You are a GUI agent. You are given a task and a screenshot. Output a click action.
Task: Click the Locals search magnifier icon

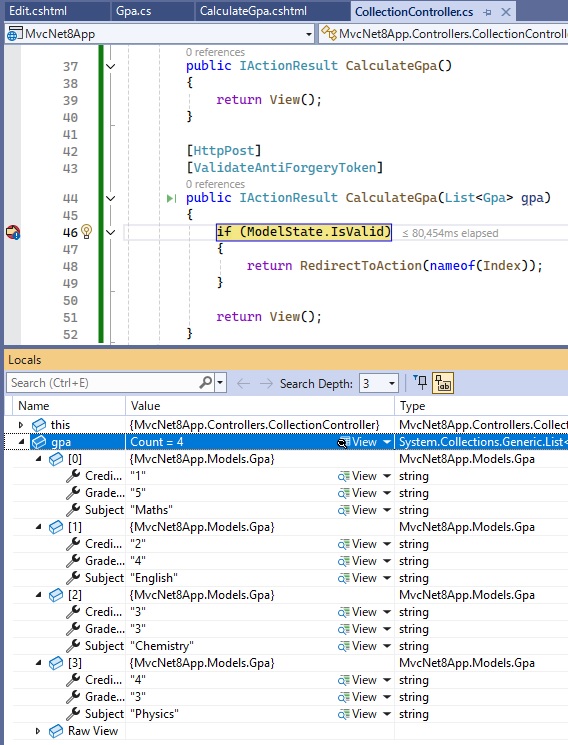[206, 382]
